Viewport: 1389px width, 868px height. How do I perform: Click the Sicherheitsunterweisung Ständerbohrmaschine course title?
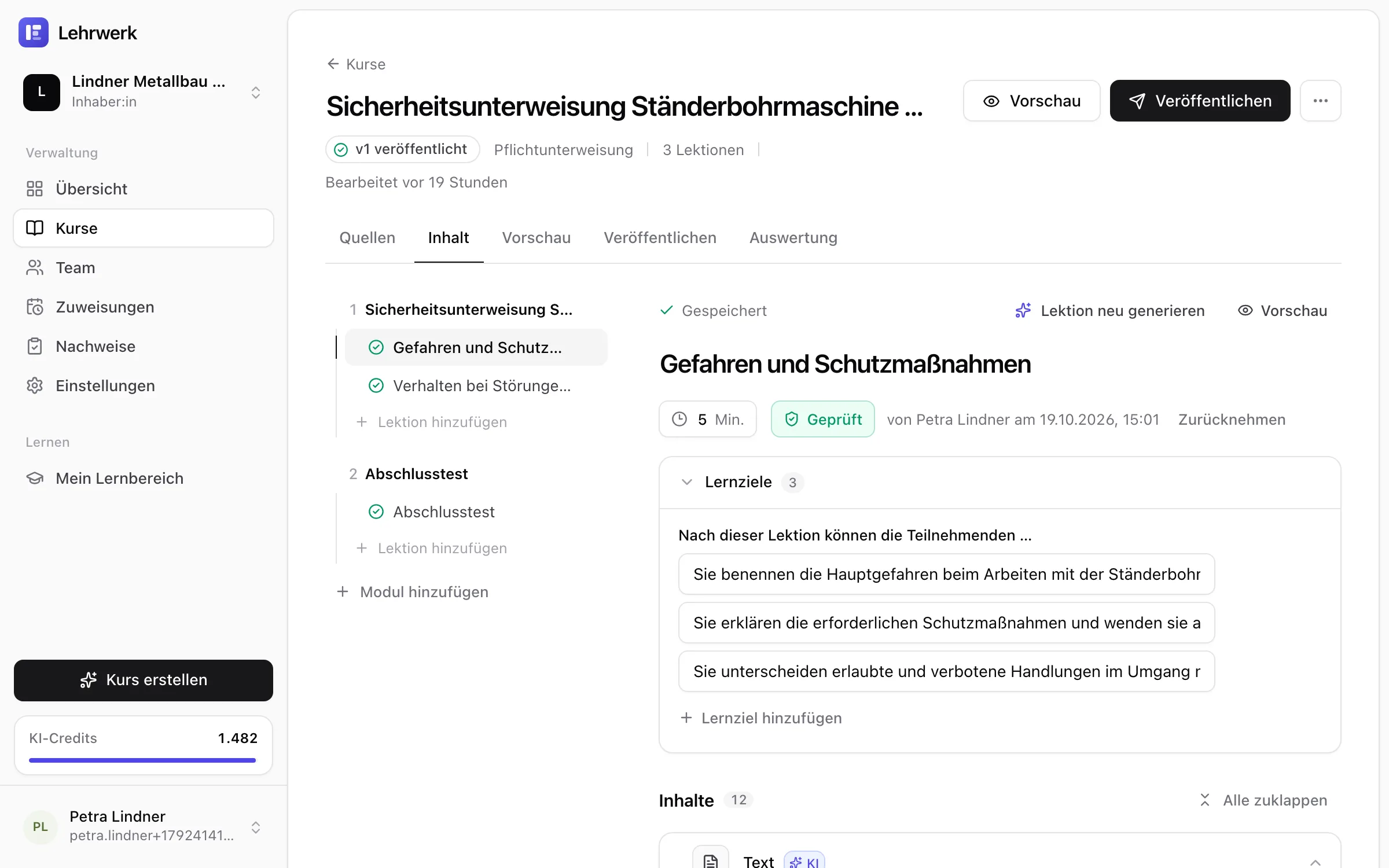(x=624, y=106)
